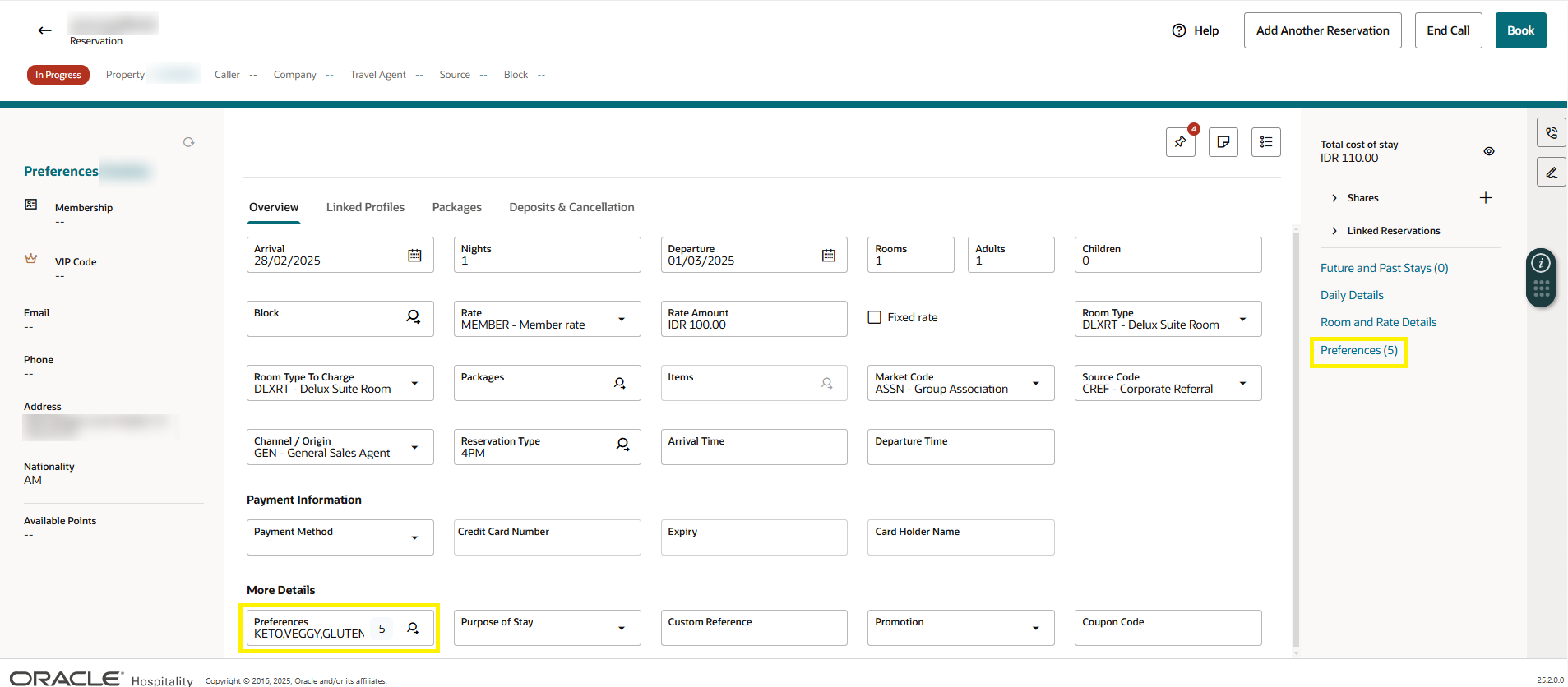This screenshot has height=687, width=1568.
Task: Click the Preferences field search icon
Action: coord(414,629)
